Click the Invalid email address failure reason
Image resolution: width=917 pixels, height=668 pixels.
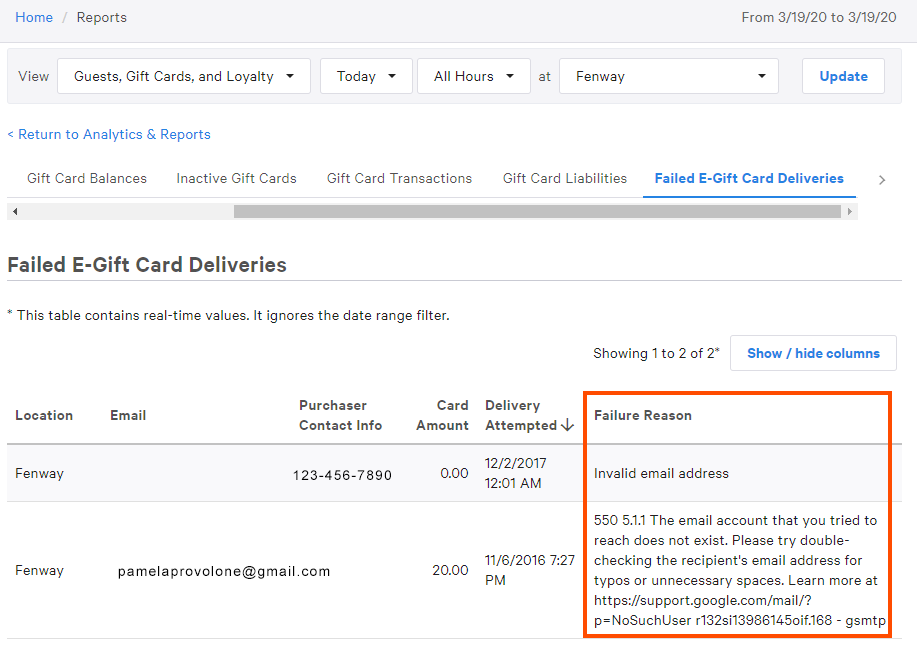click(661, 473)
